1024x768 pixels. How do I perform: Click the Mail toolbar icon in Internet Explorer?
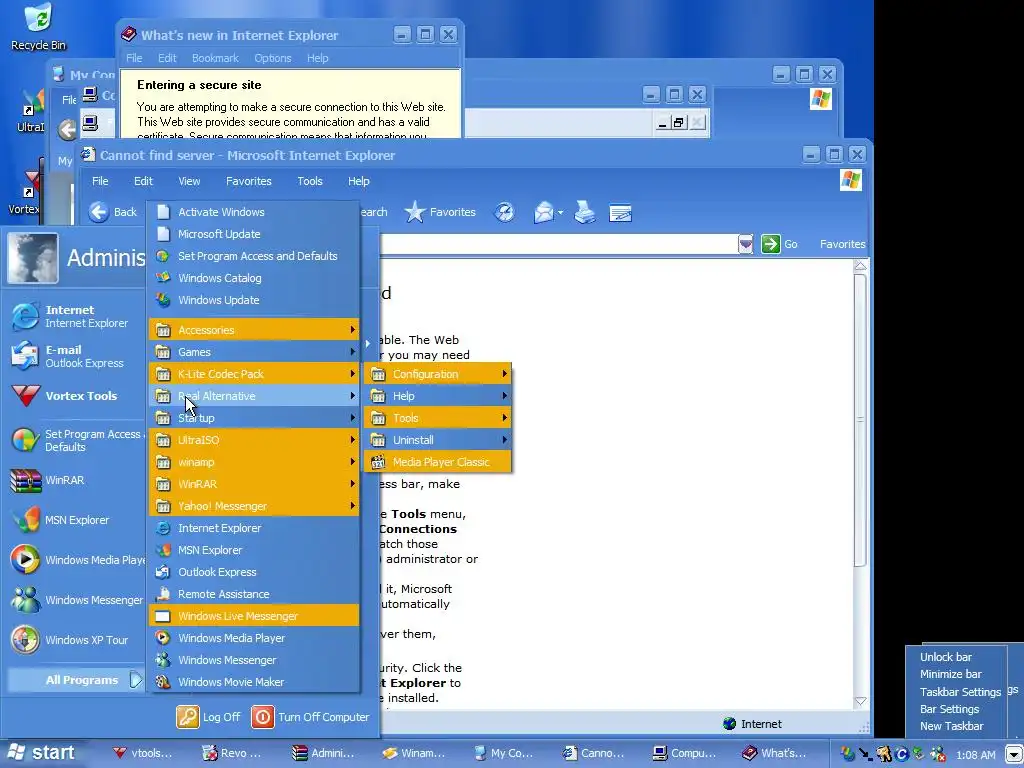pyautogui.click(x=543, y=212)
